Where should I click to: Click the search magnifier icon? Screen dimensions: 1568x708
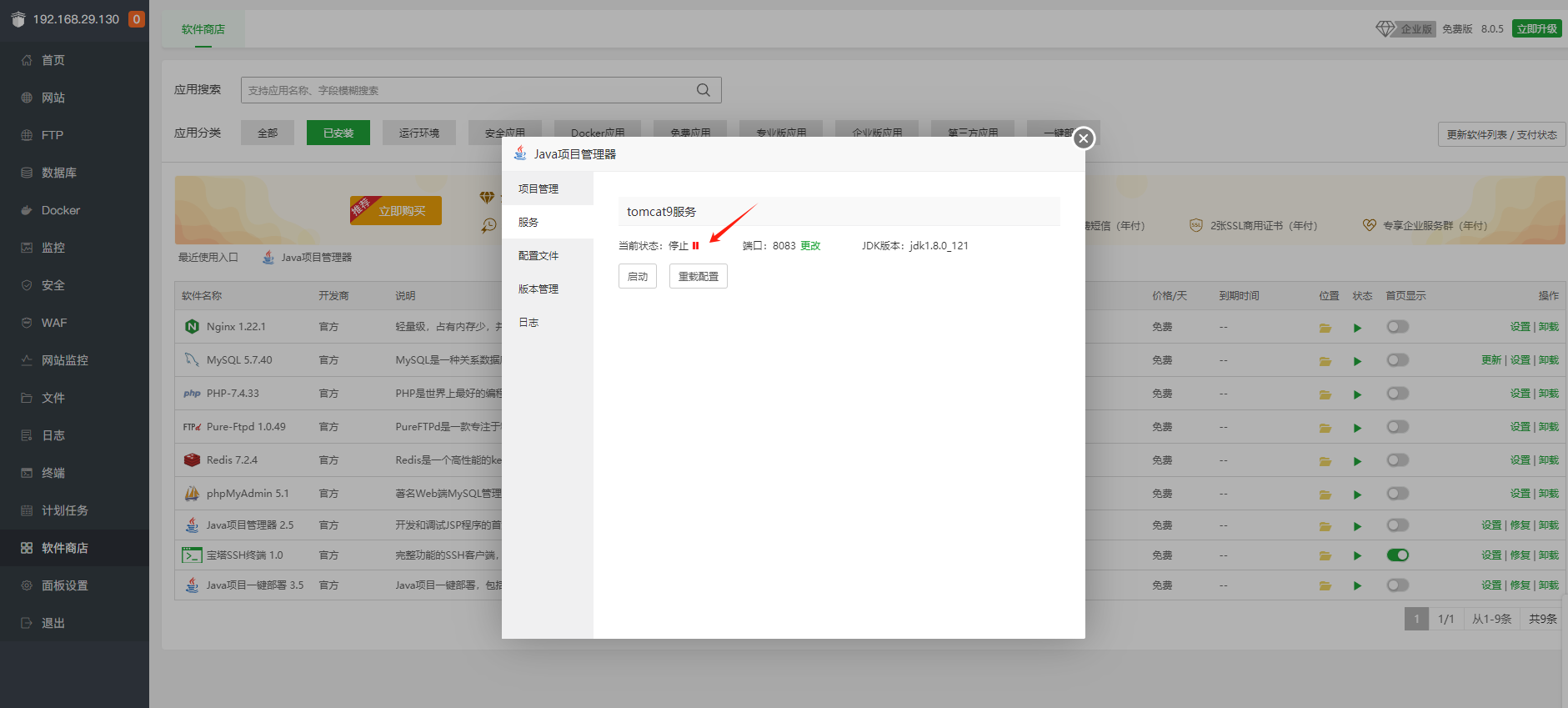[x=704, y=90]
